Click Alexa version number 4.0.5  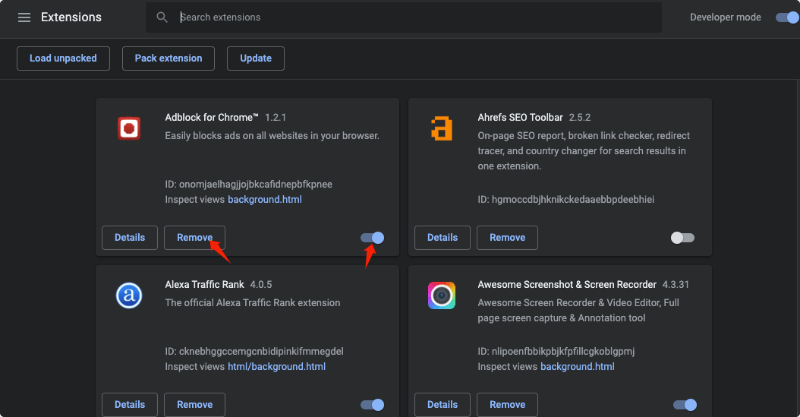pos(261,285)
